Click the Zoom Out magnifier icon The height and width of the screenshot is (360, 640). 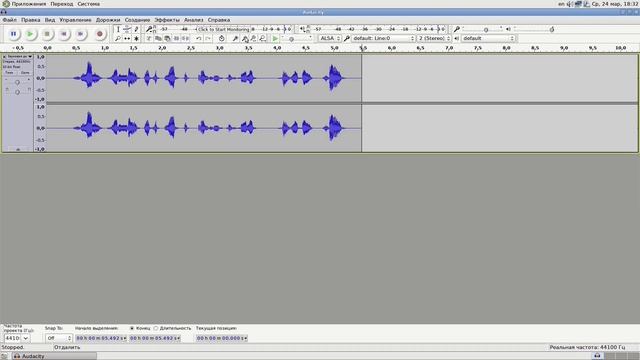(244, 38)
